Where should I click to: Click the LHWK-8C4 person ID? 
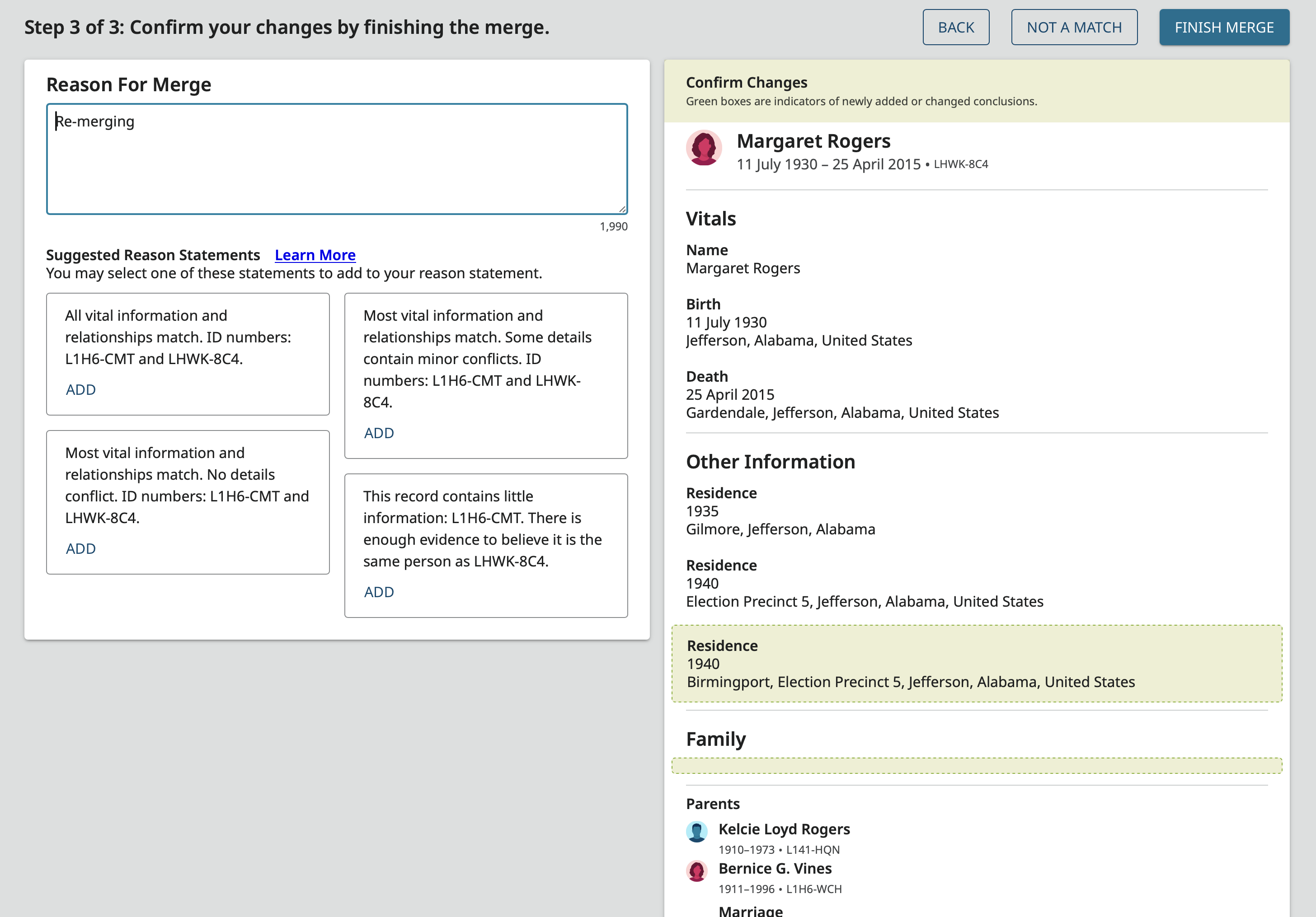pos(961,164)
